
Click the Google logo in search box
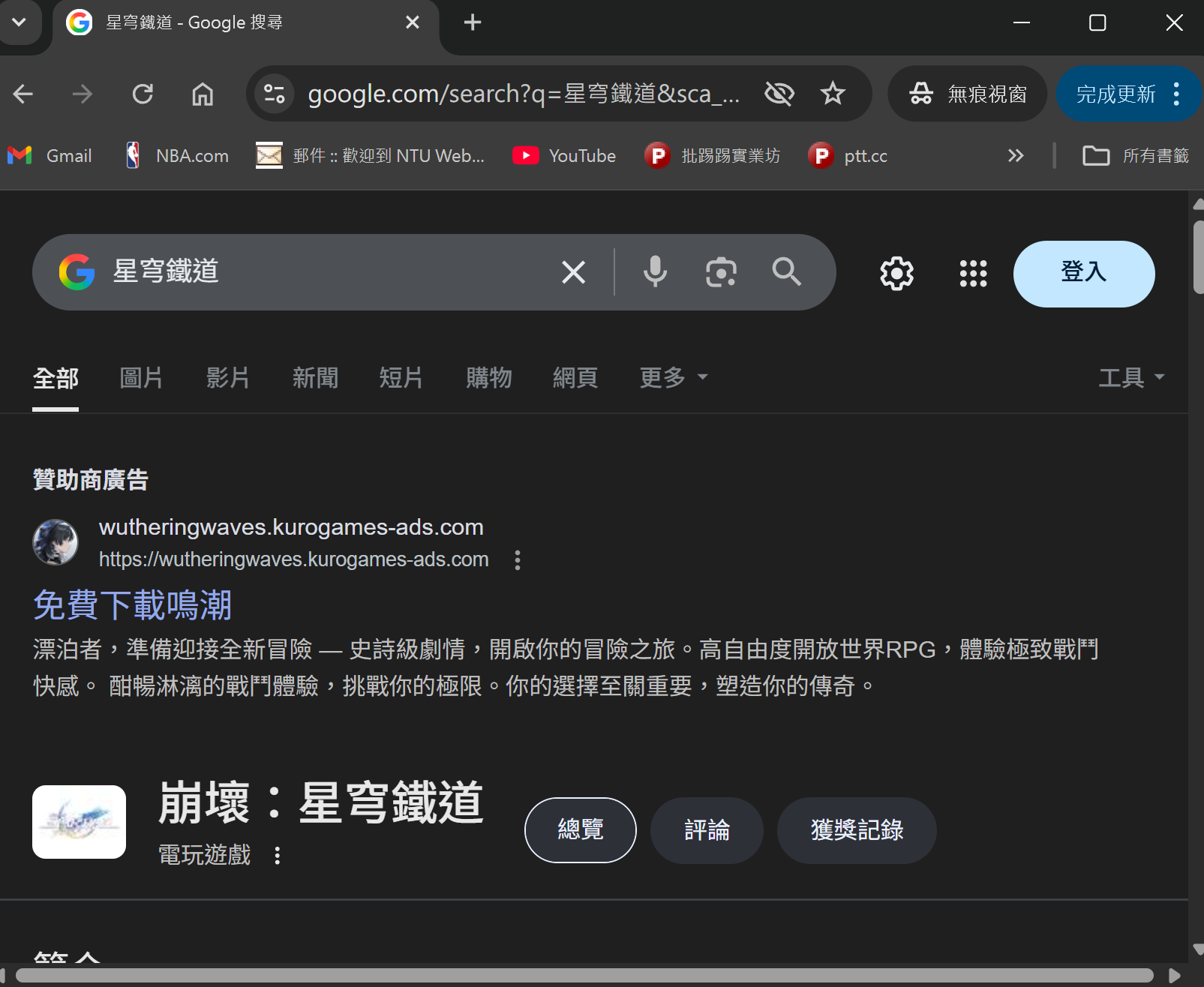pos(77,271)
